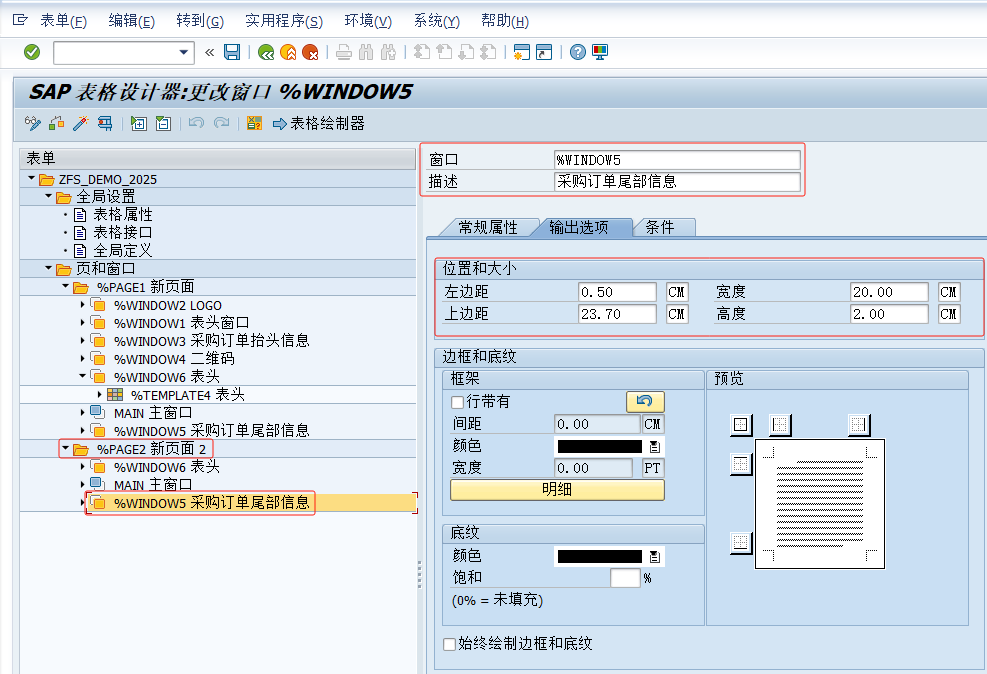Viewport: 987px width, 674px height.
Task: Collapse the %PAGE2 新页面 2 node
Action: (x=65, y=449)
